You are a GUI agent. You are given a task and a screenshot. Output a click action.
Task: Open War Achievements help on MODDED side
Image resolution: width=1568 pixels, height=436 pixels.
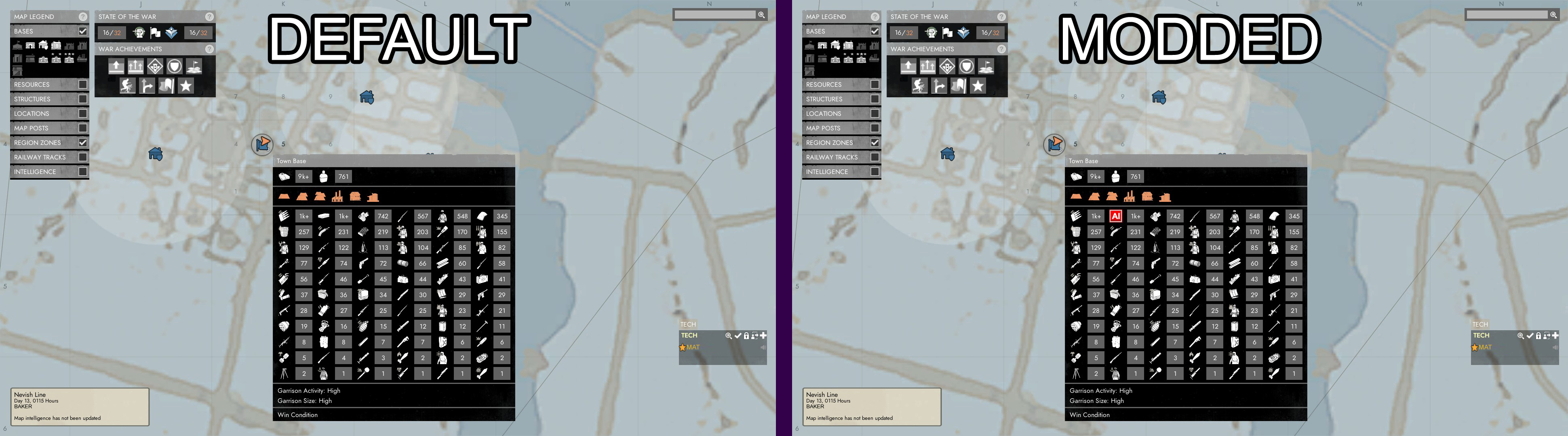tap(1001, 49)
